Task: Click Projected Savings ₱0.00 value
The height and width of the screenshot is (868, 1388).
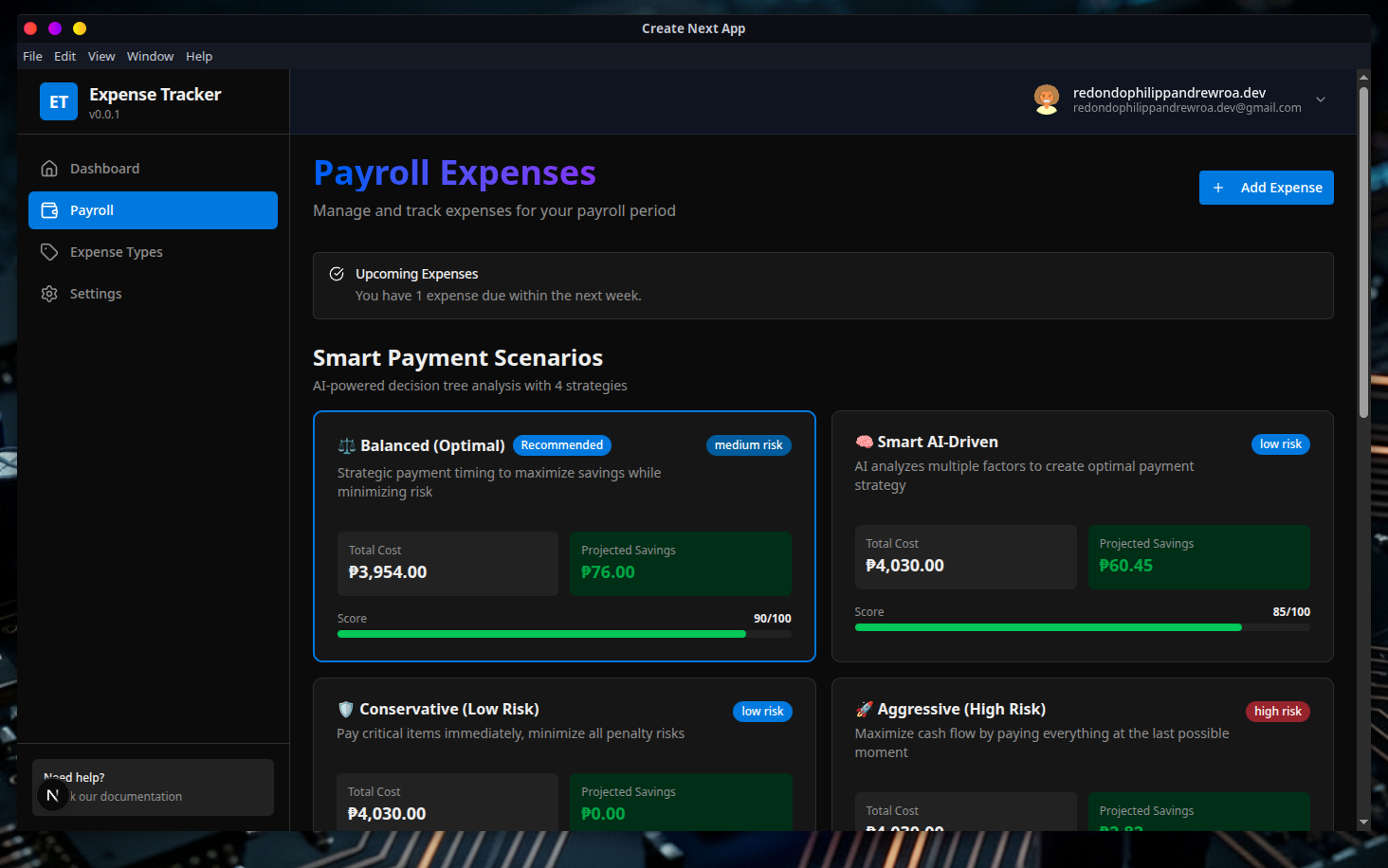Action: (603, 814)
